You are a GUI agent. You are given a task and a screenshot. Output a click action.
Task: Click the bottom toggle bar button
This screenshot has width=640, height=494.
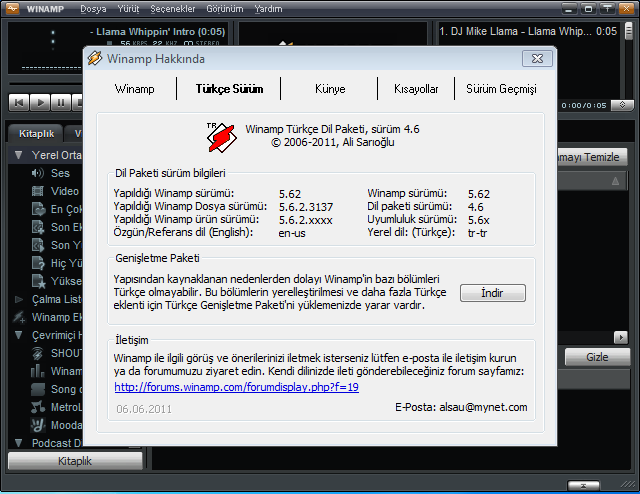point(583,486)
